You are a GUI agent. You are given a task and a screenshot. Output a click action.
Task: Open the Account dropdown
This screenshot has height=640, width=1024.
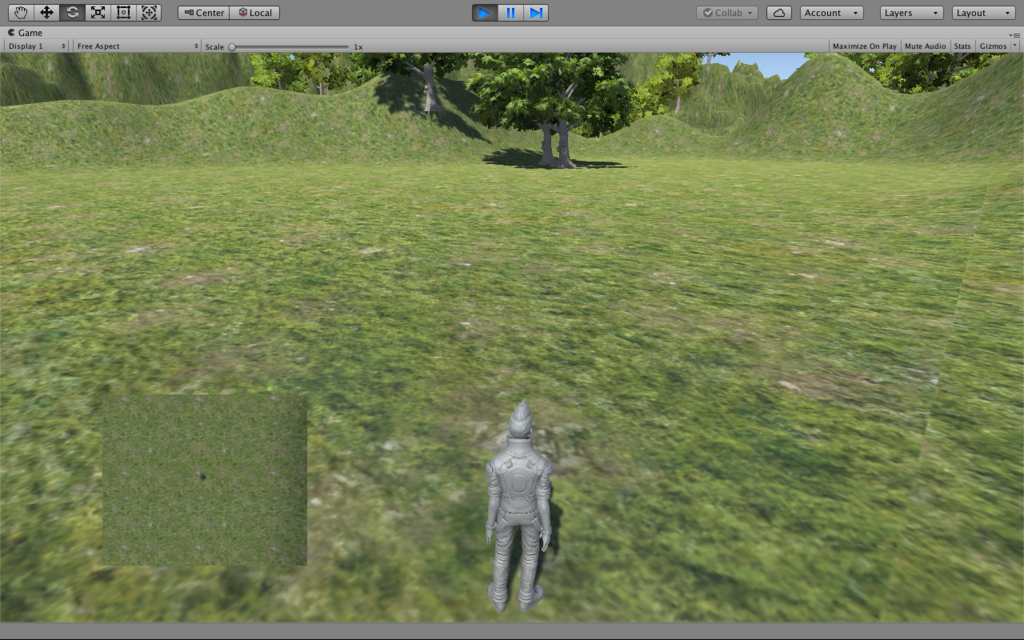click(831, 12)
